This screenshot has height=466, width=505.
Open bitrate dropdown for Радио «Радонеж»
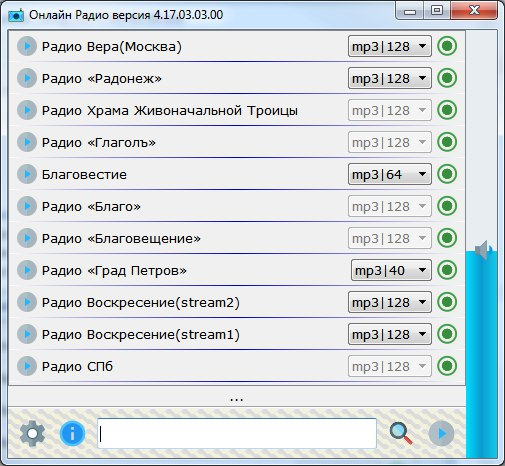point(390,78)
